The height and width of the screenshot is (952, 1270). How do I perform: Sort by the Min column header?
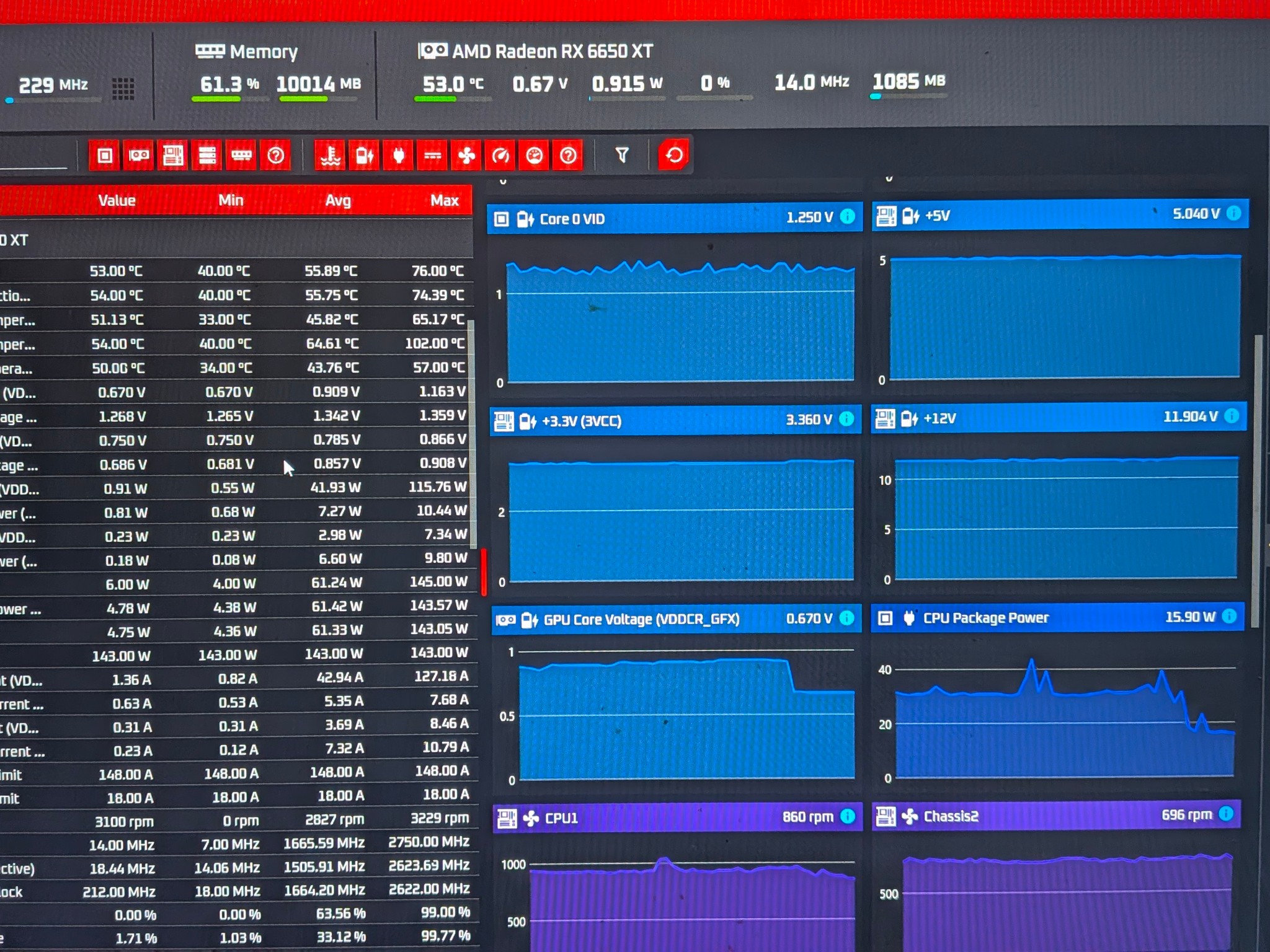coord(231,200)
